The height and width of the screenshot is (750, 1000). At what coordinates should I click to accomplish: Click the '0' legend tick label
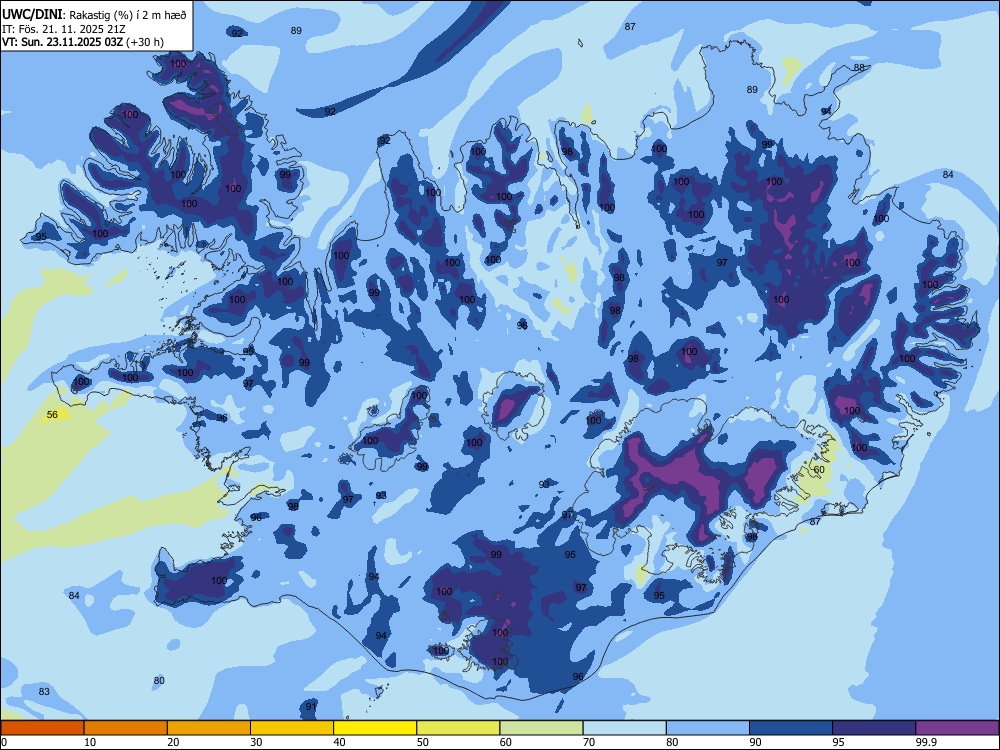4,742
